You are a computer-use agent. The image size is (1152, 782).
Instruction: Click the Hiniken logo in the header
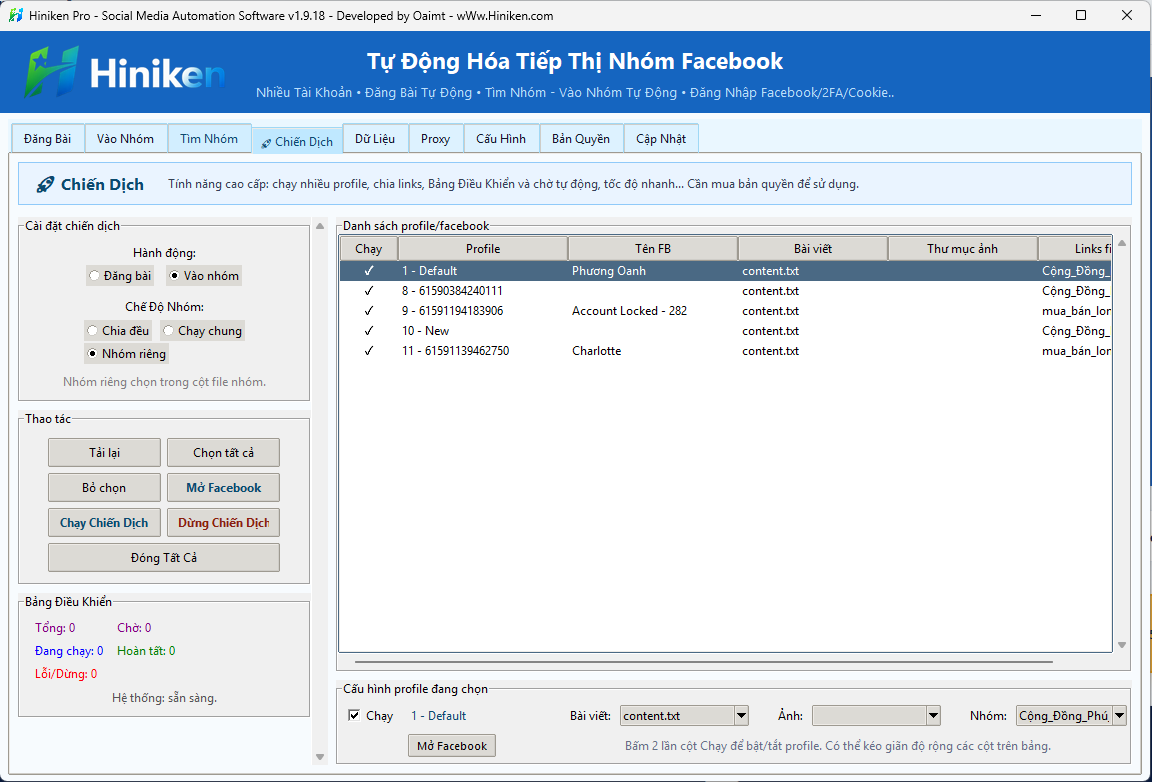click(125, 72)
